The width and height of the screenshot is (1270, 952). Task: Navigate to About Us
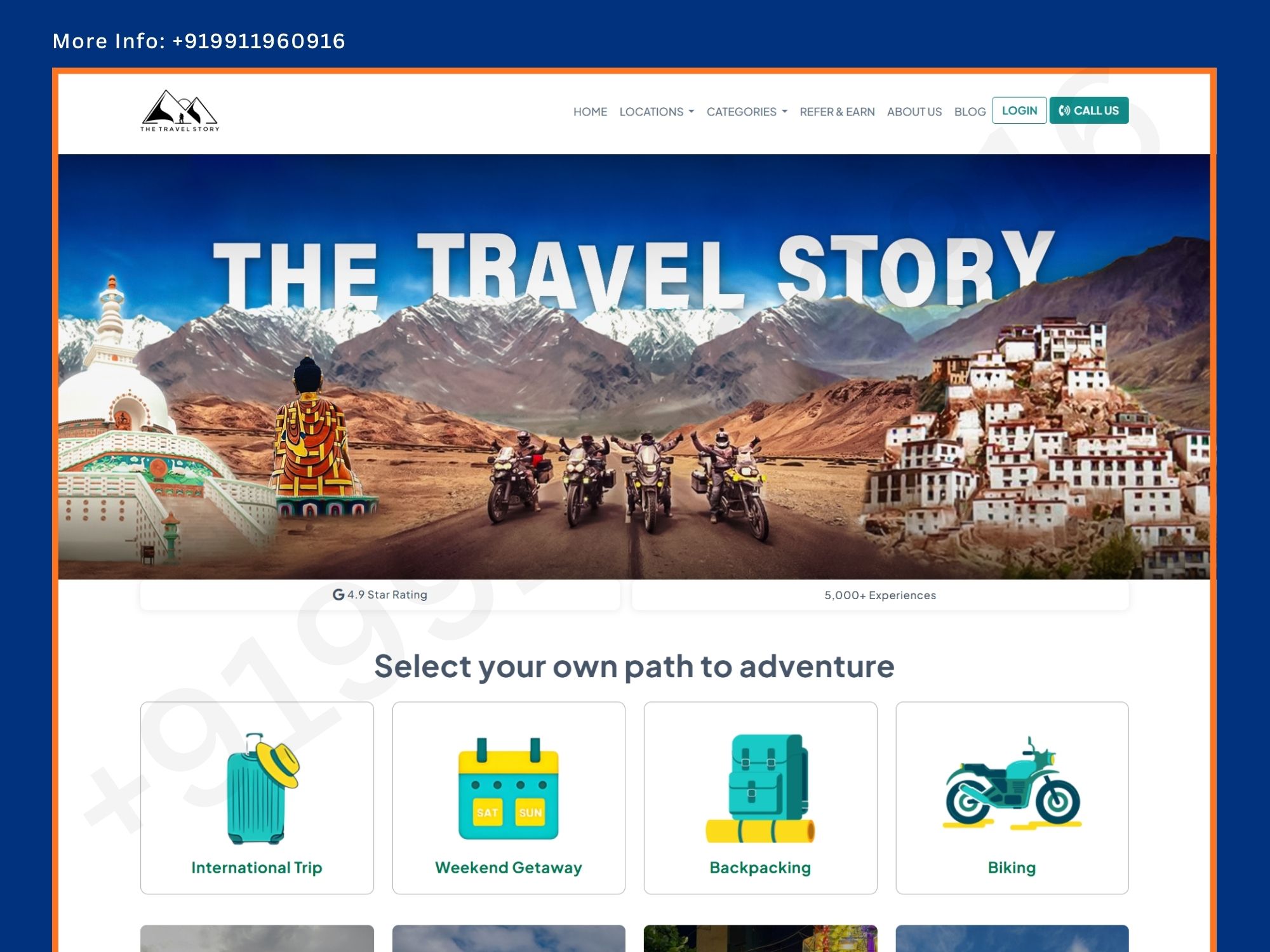(x=914, y=112)
